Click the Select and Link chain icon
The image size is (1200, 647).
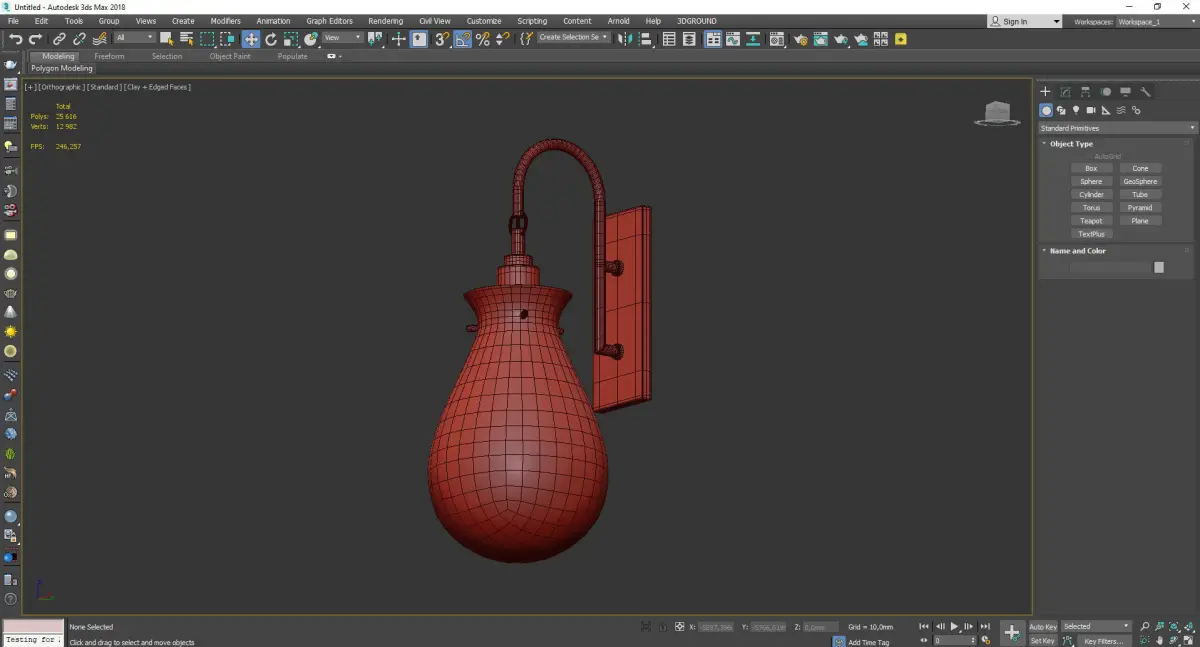59,39
